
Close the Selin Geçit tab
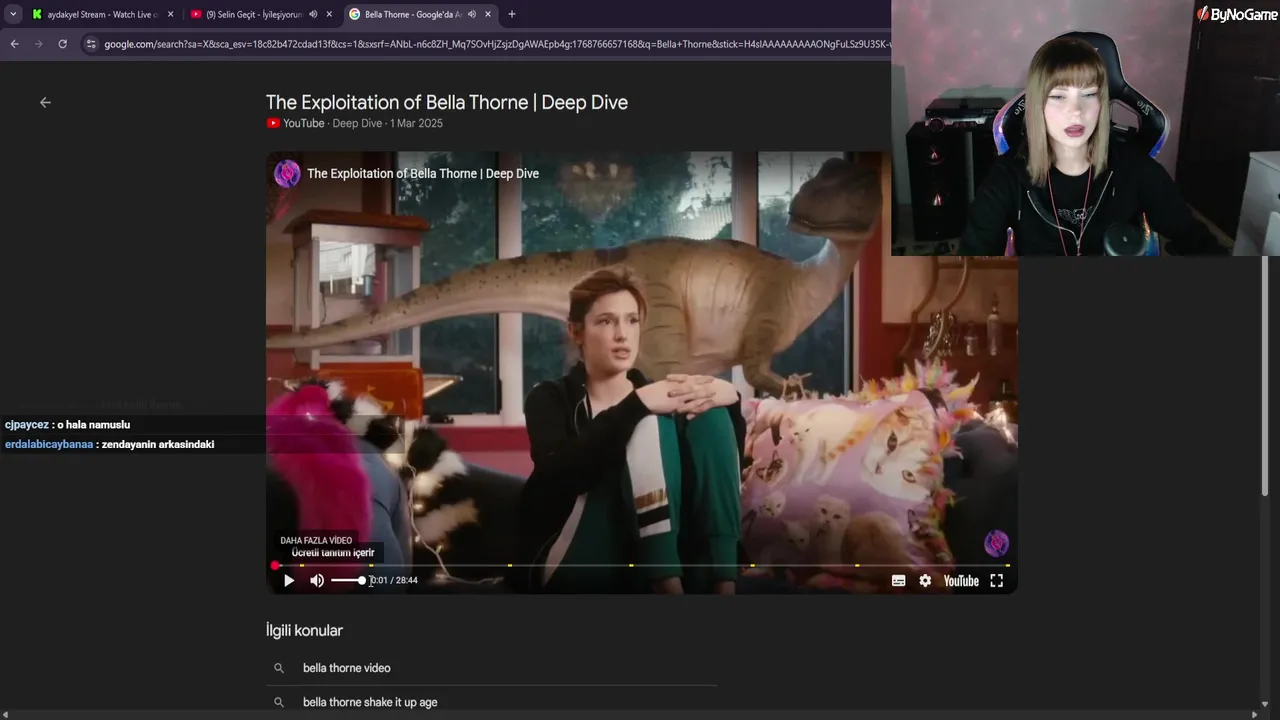pyautogui.click(x=329, y=14)
